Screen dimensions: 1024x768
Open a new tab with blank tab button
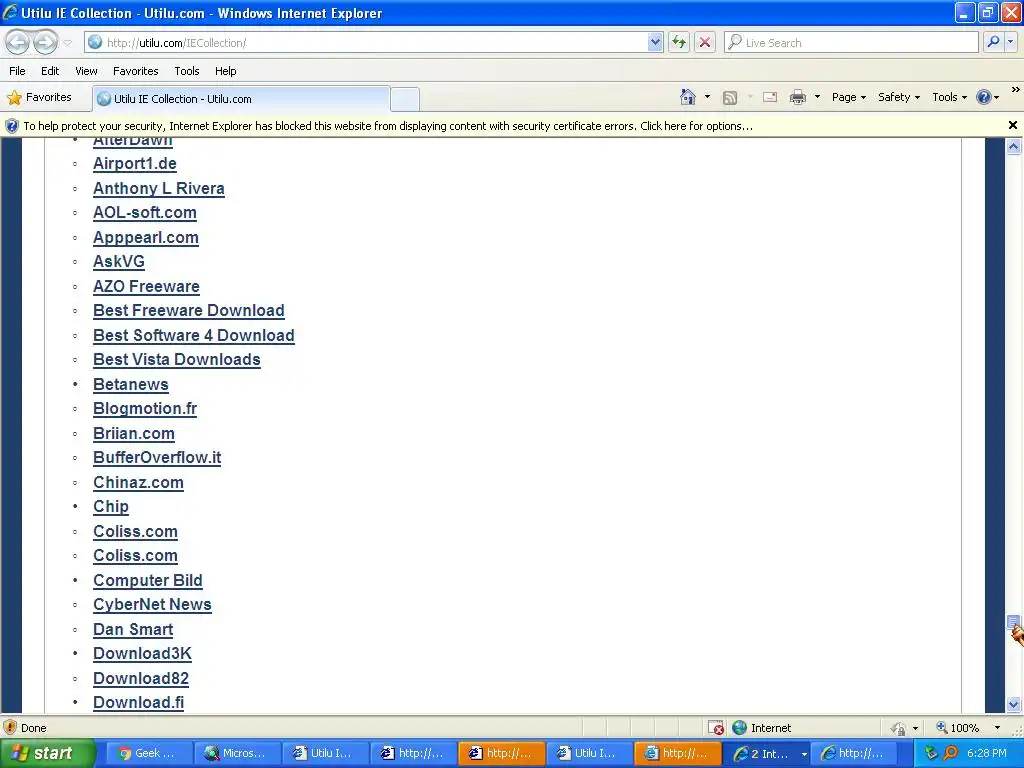(405, 99)
